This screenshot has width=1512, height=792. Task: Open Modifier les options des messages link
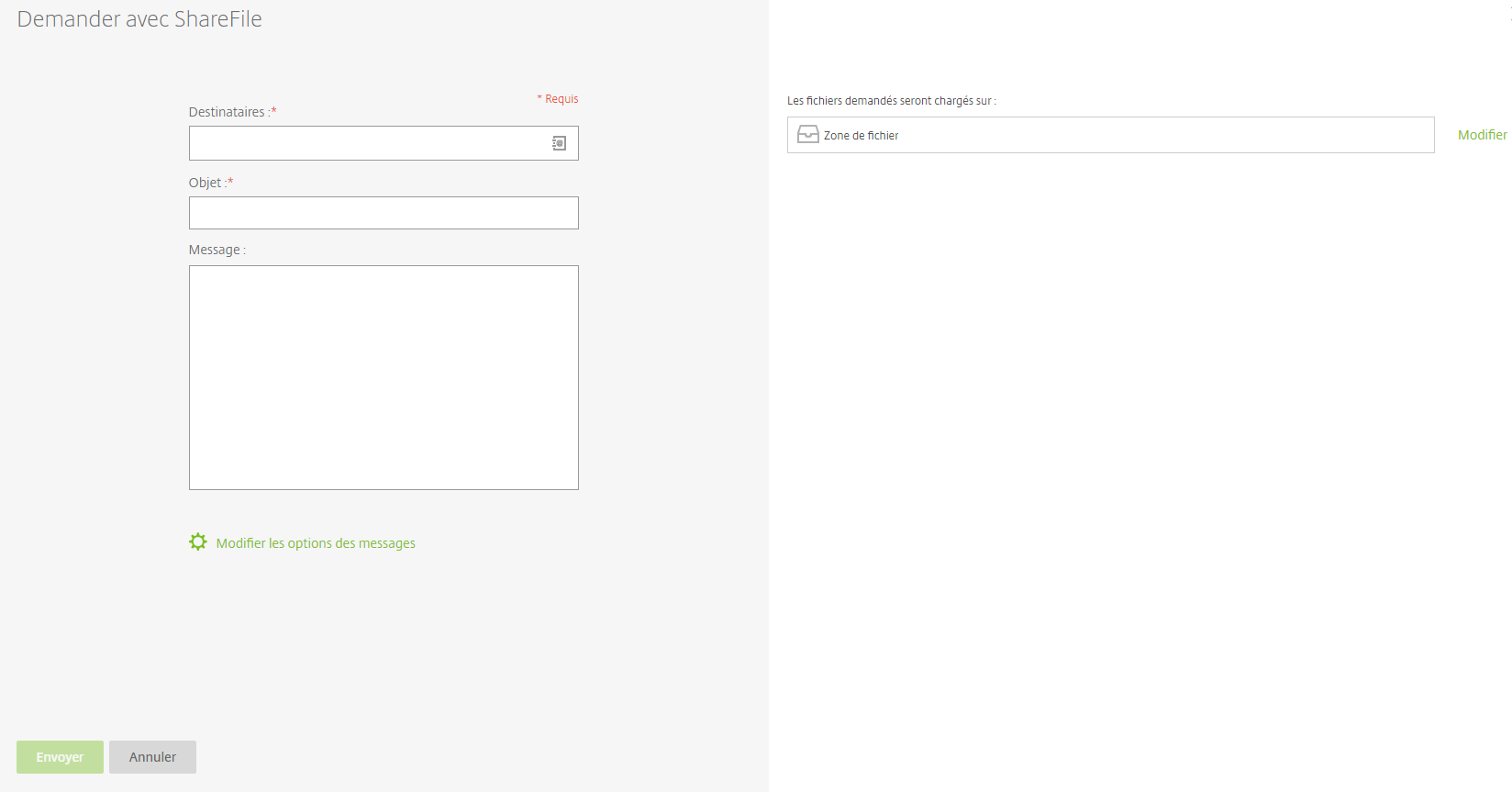coord(316,543)
